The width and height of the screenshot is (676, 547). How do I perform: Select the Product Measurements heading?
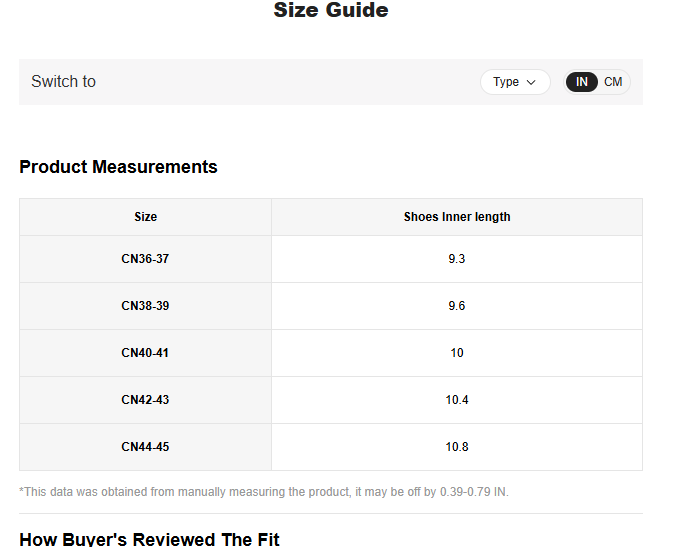click(x=118, y=167)
